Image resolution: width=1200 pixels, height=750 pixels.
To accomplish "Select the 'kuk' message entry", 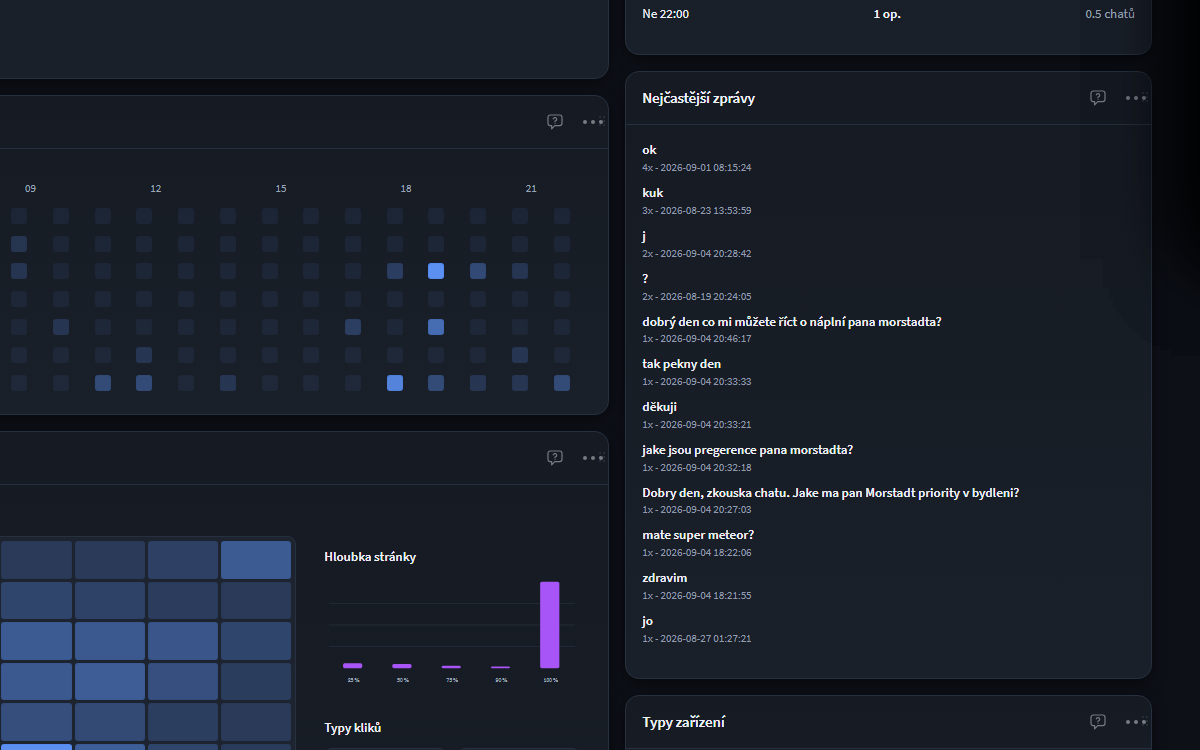I will [x=653, y=193].
